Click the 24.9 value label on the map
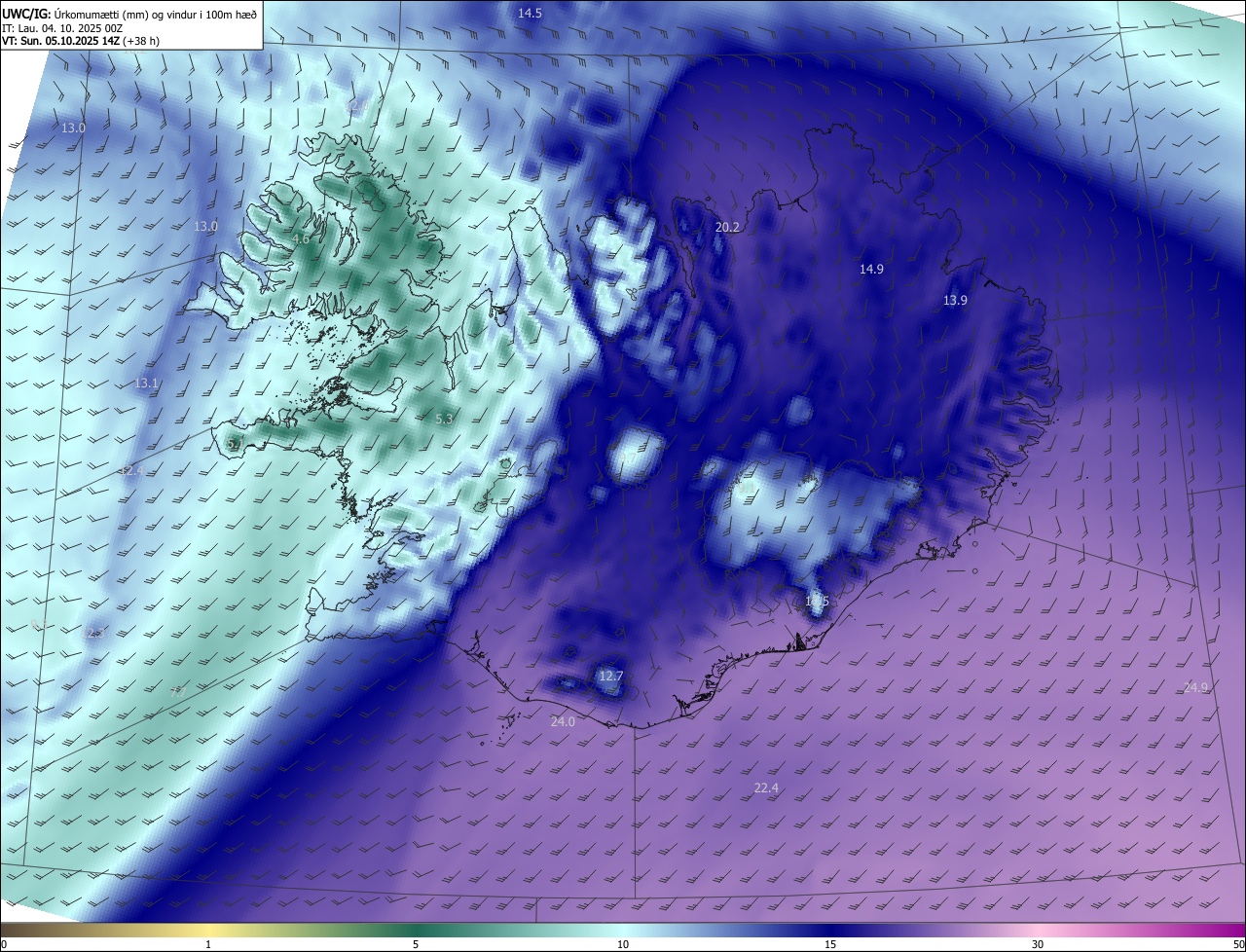 (1195, 687)
